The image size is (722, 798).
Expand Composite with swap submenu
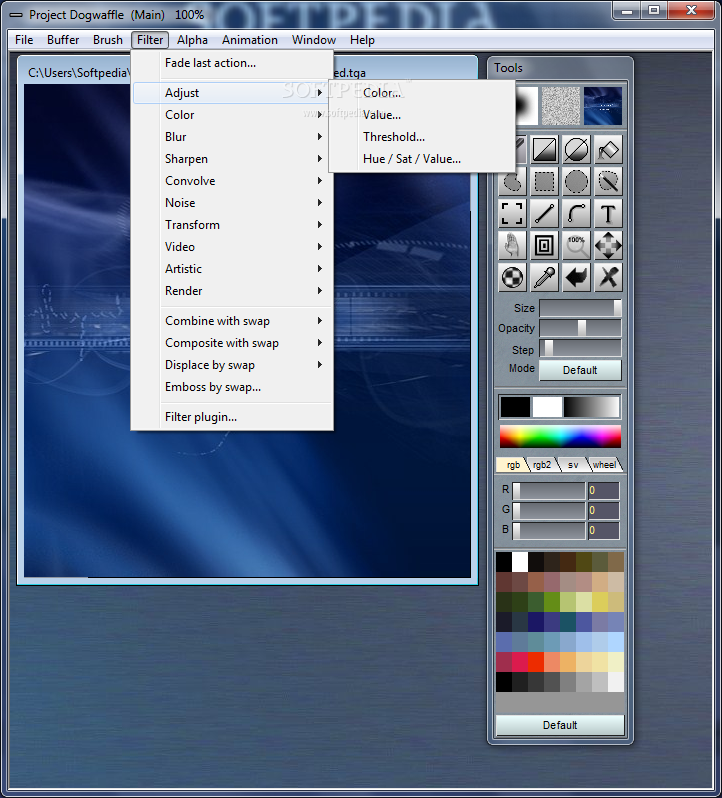tap(232, 343)
